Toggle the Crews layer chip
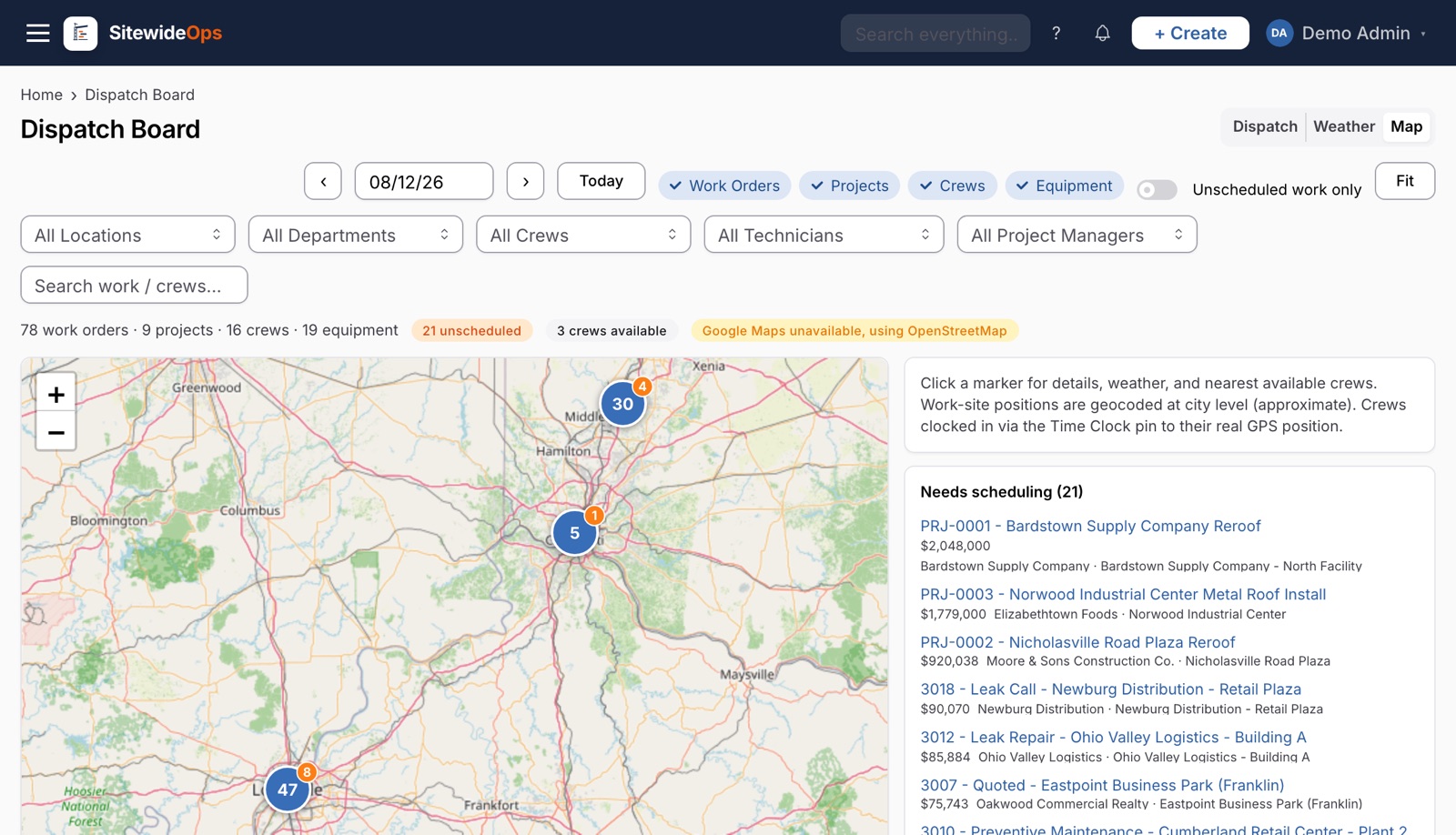 click(952, 186)
